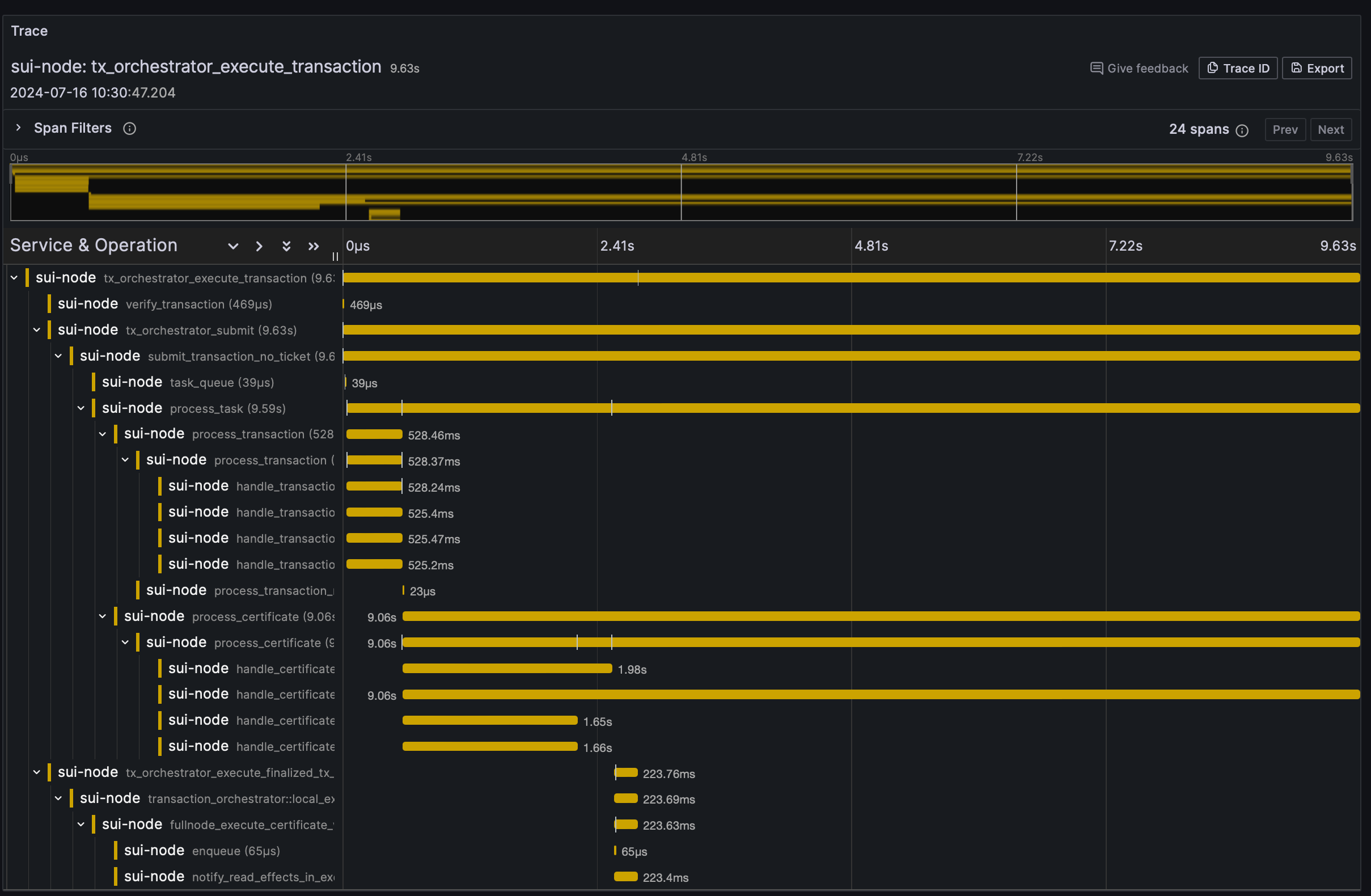Click the Trace ID copy button

pyautogui.click(x=1237, y=68)
